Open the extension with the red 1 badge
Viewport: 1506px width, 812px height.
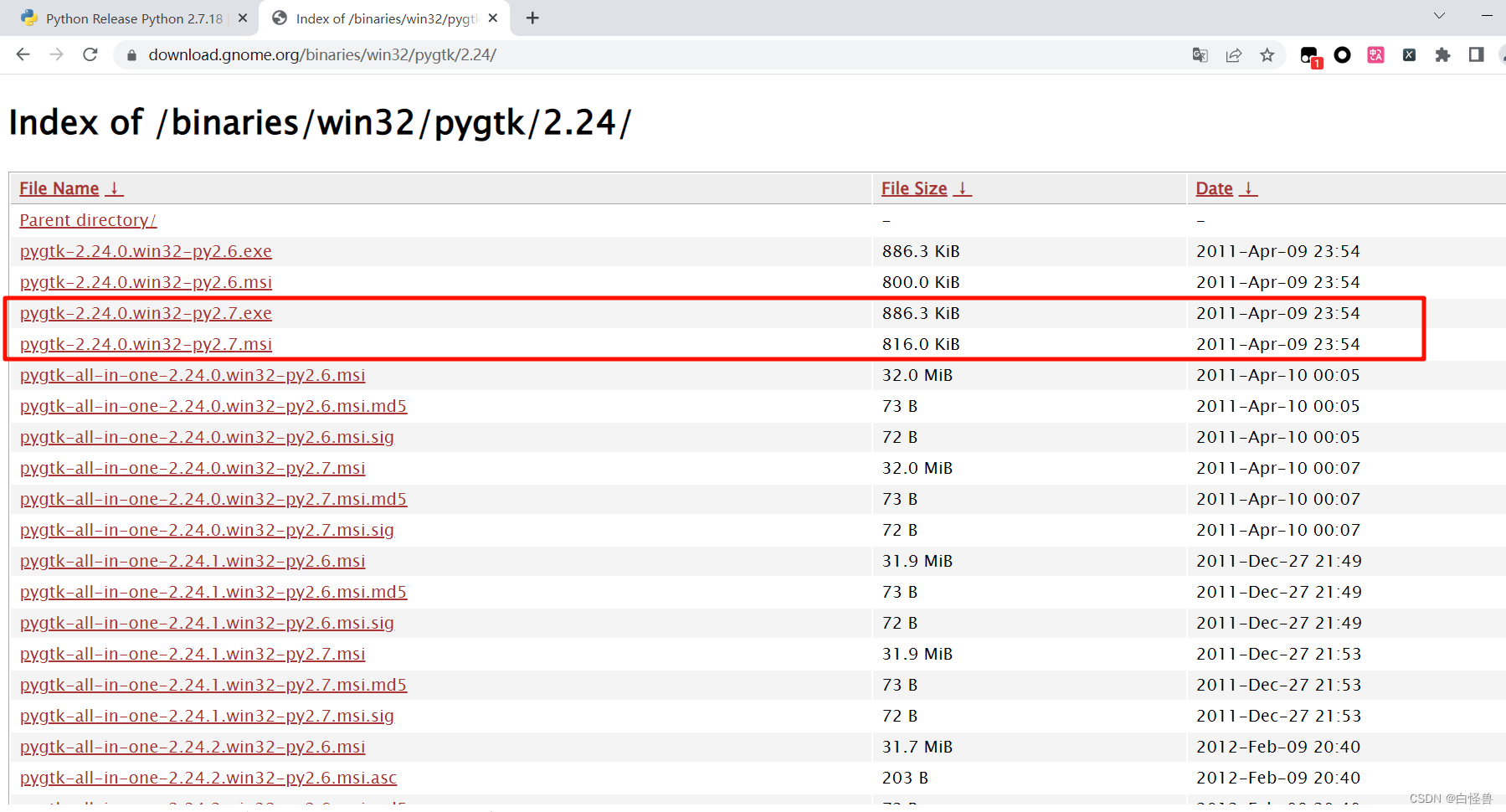point(1308,54)
